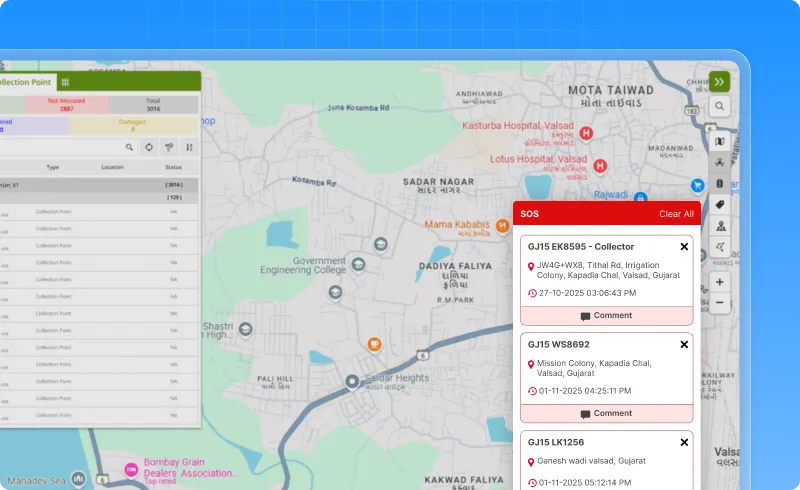Close the GJ15 LK1256 SOS alert
Viewport: 800px width, 490px height.
[684, 442]
